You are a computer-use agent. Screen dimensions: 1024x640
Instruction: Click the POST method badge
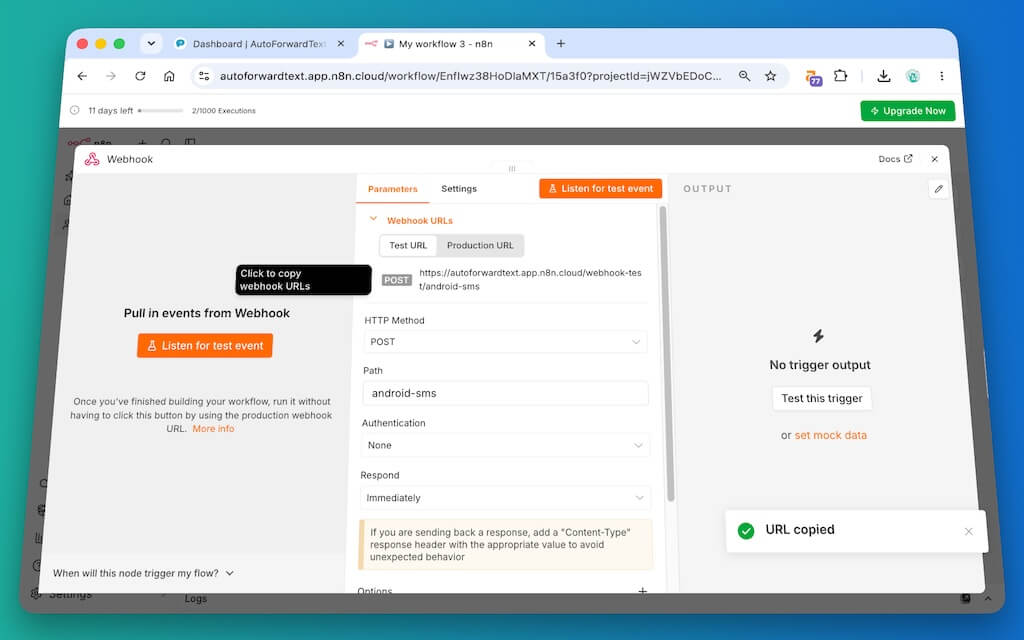pos(396,280)
